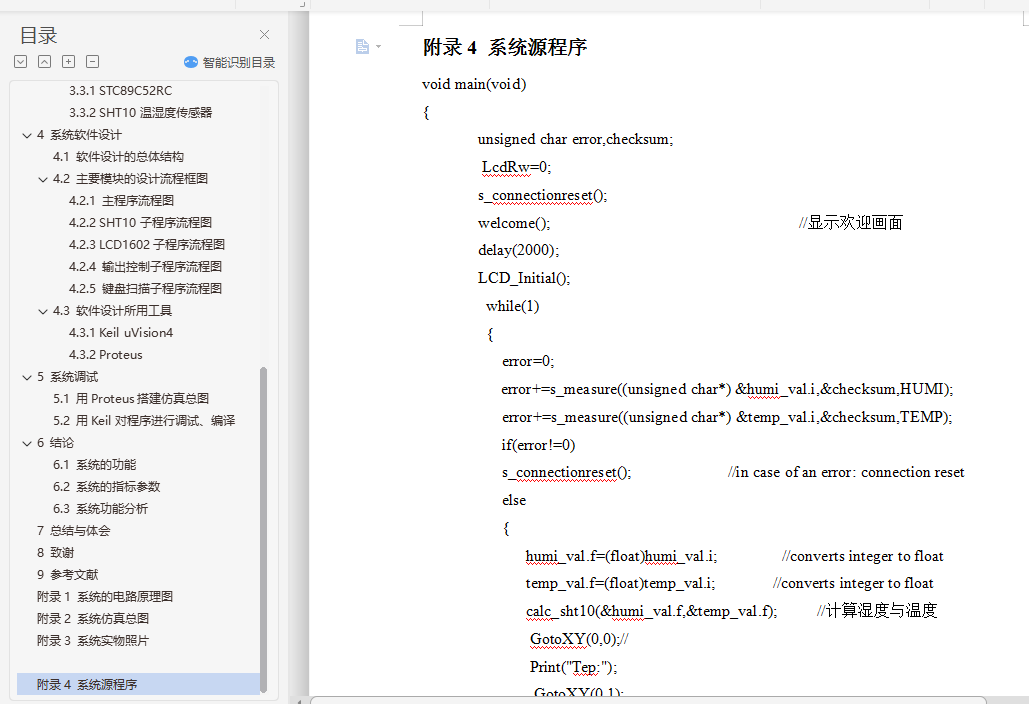Collapse the 4.2 主要模块的设计流程框图 section
The height and width of the screenshot is (704, 1029).
click(43, 179)
